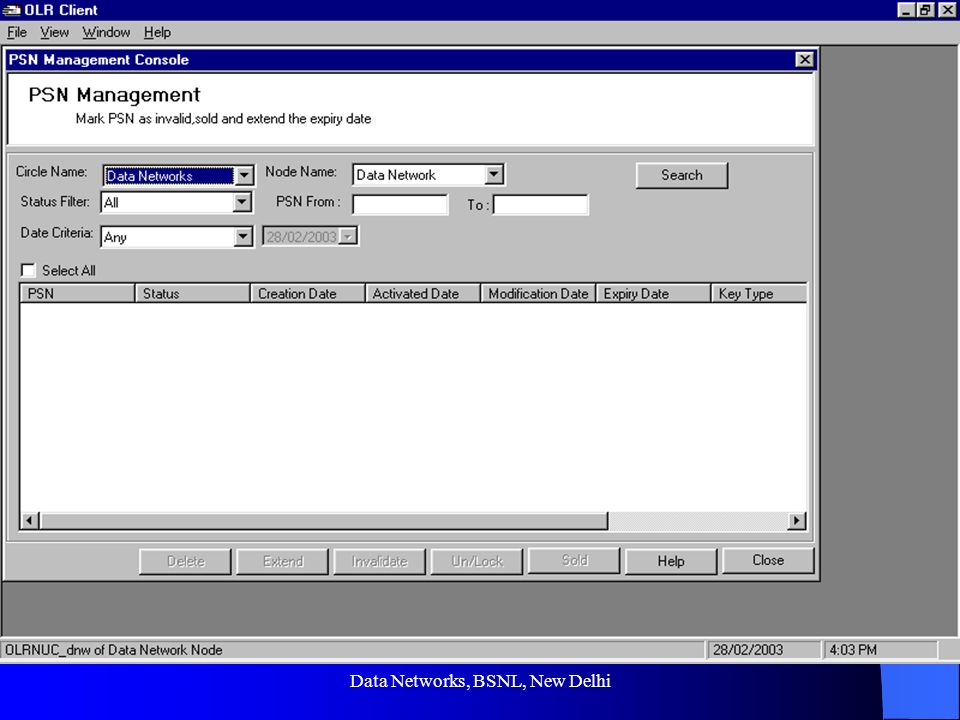Click the horizontal scrollbar right arrow
Viewport: 960px width, 720px height.
[797, 520]
